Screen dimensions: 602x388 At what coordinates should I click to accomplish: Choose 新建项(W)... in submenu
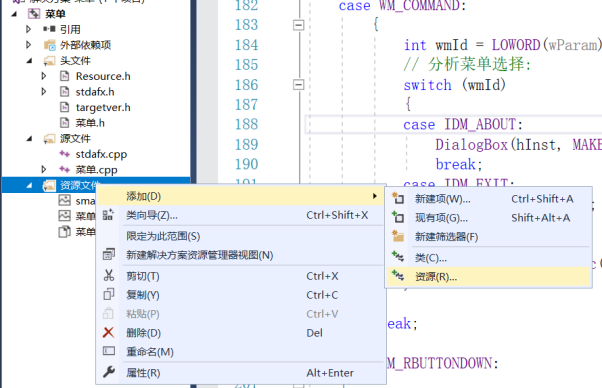point(488,199)
